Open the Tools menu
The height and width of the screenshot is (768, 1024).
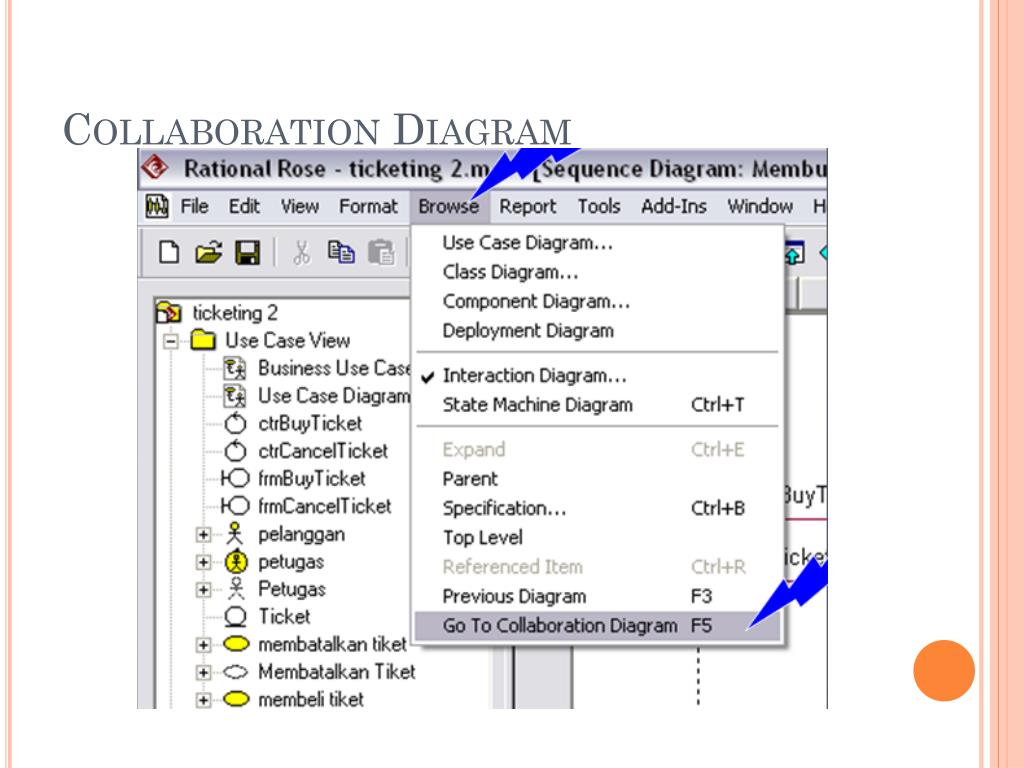pos(599,206)
